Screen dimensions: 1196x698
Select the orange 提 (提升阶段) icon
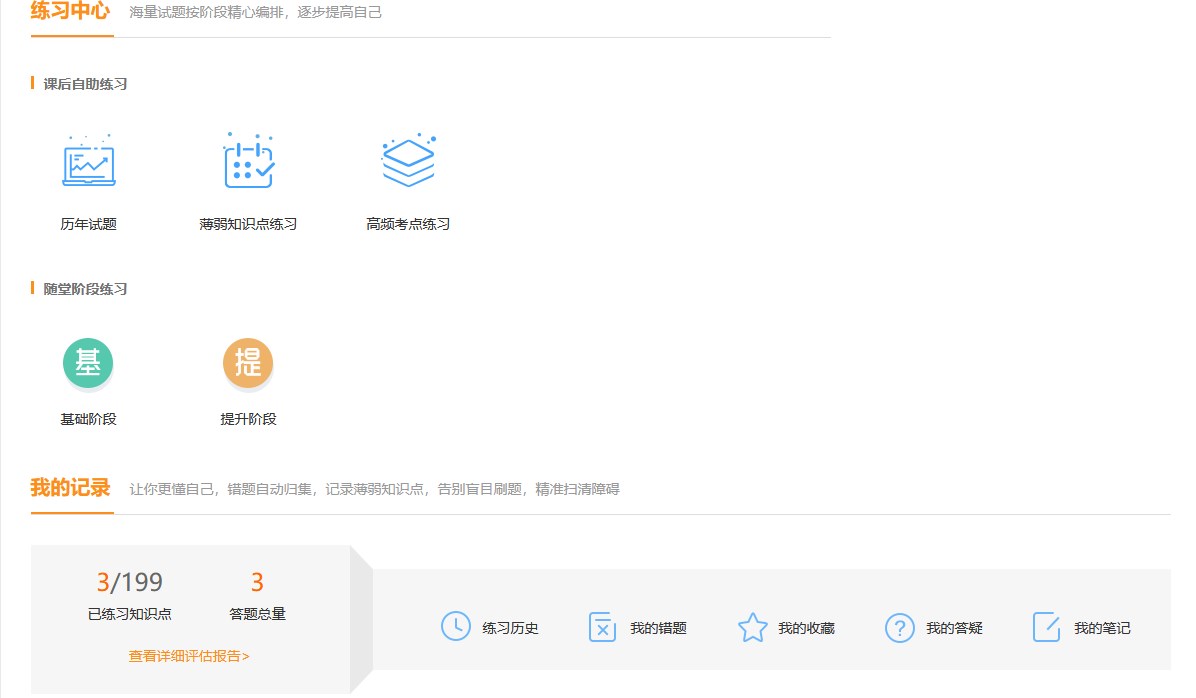coord(248,363)
